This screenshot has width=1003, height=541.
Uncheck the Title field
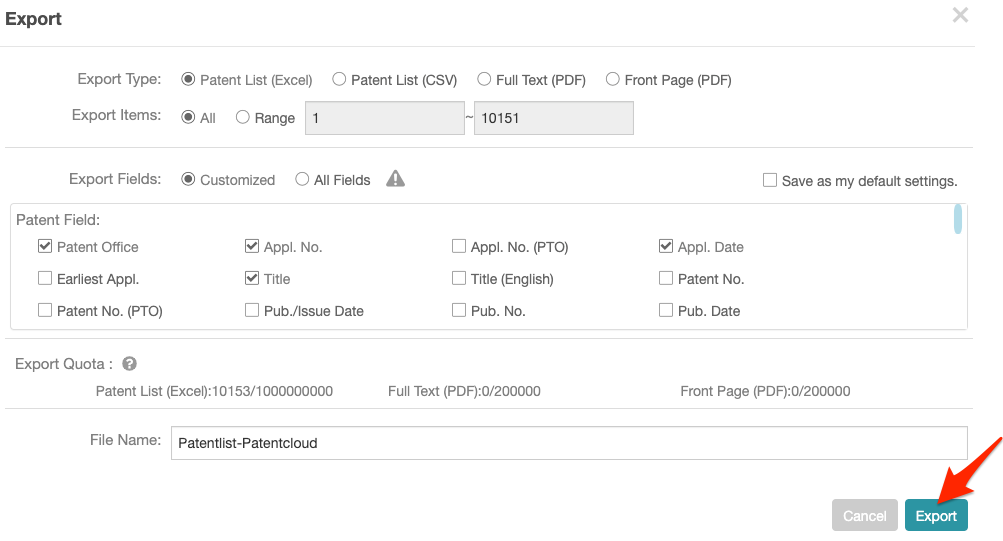pos(252,278)
